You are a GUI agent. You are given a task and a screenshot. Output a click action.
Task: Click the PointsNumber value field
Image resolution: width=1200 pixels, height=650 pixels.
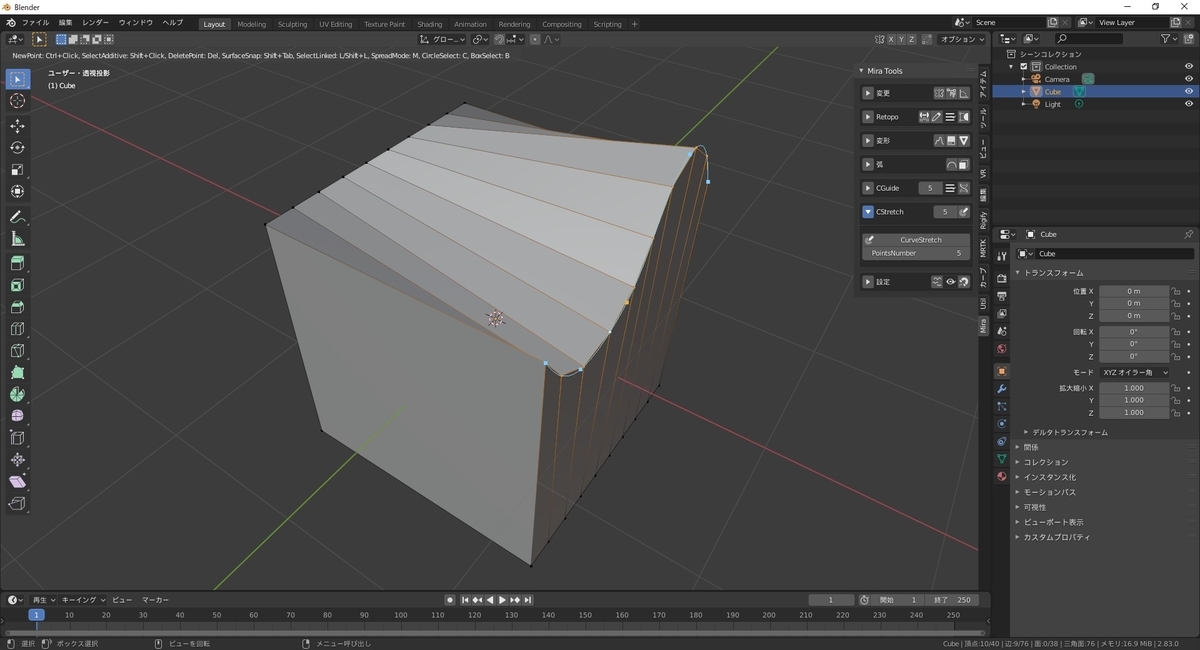(915, 253)
